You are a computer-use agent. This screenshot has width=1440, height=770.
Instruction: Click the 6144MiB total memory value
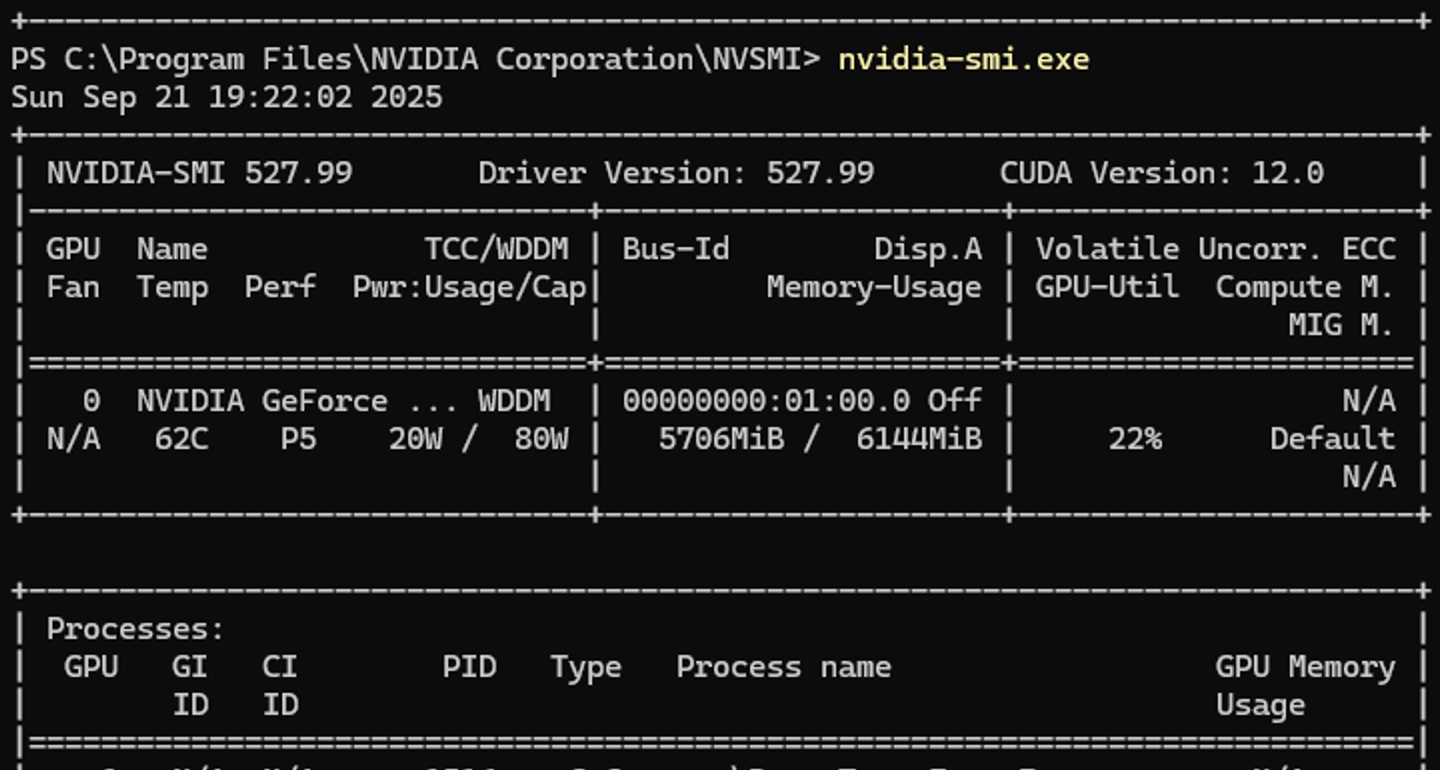(x=918, y=439)
